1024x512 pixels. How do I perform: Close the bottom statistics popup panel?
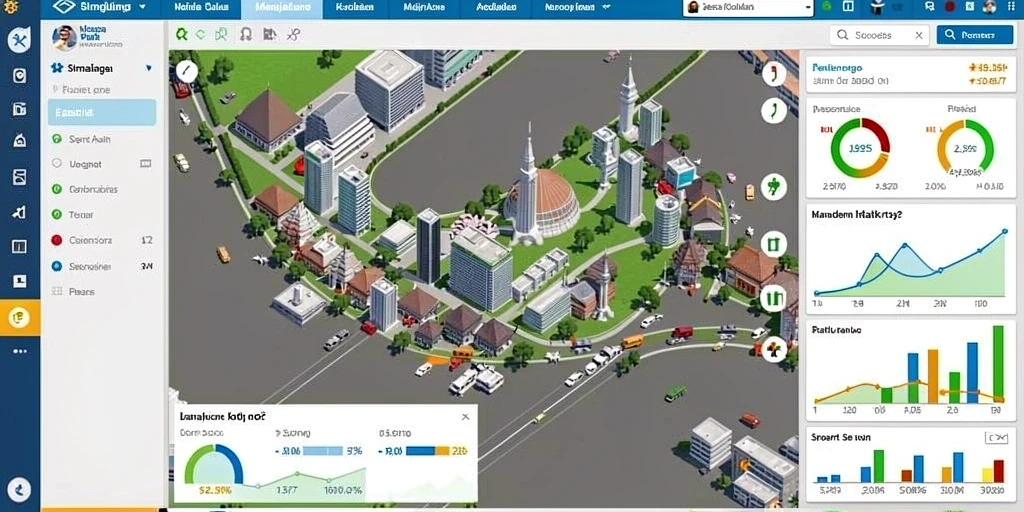pyautogui.click(x=465, y=417)
